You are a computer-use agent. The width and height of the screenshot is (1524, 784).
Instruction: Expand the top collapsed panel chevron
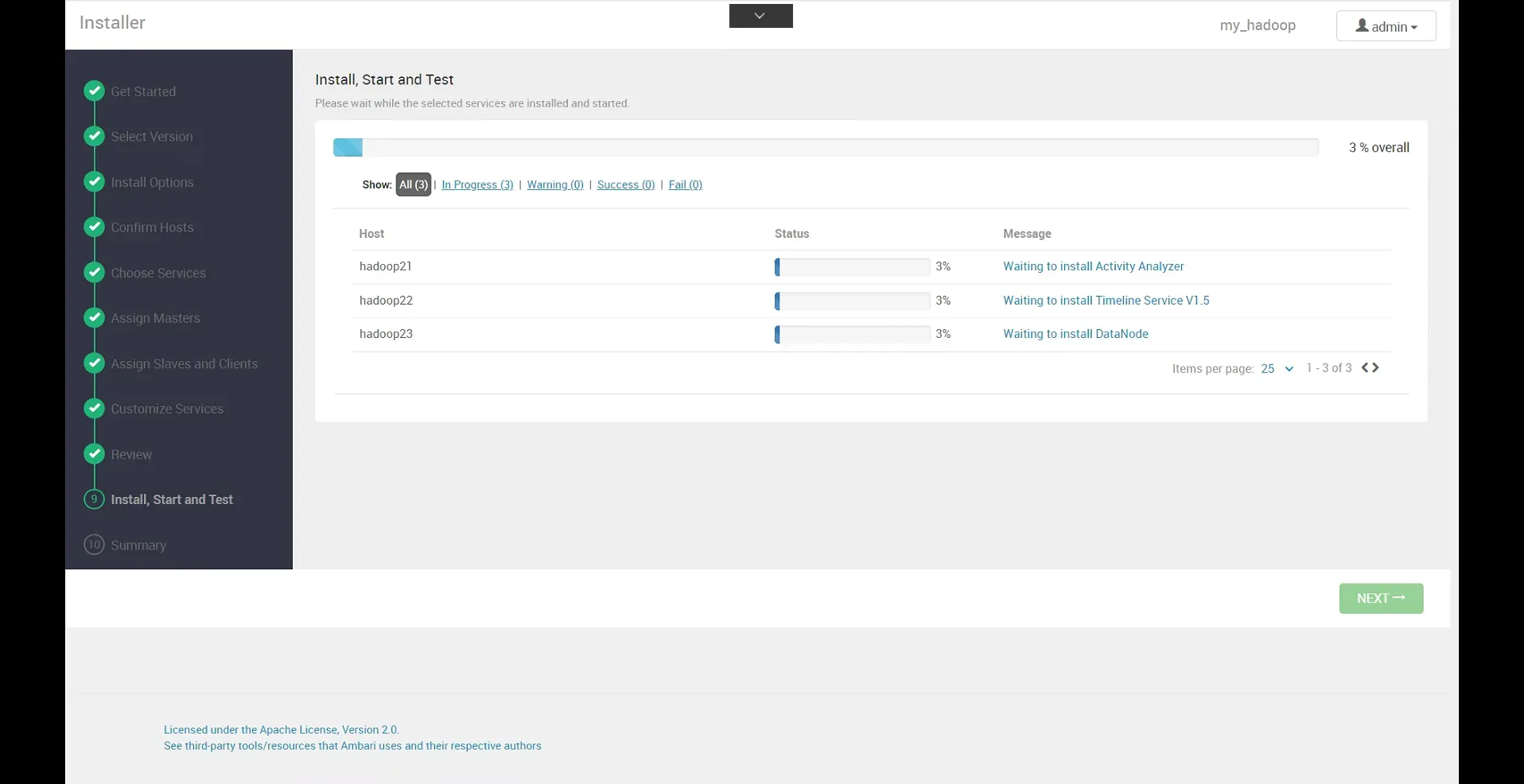click(x=760, y=16)
